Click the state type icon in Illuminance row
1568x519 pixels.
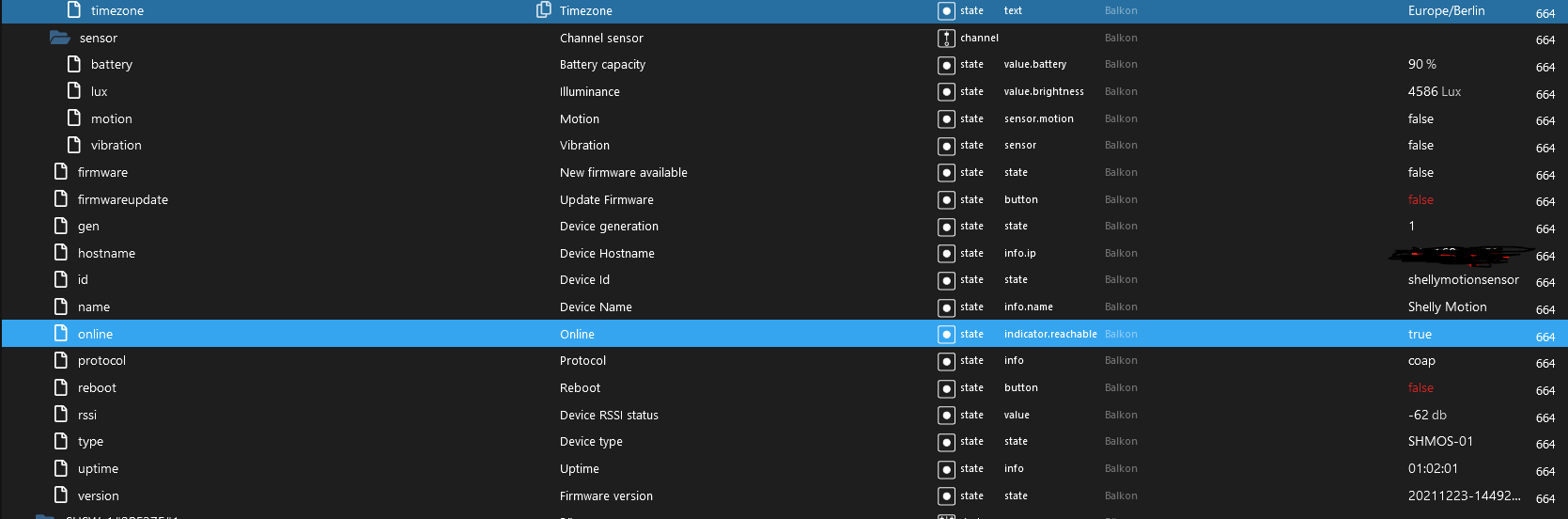tap(946, 92)
